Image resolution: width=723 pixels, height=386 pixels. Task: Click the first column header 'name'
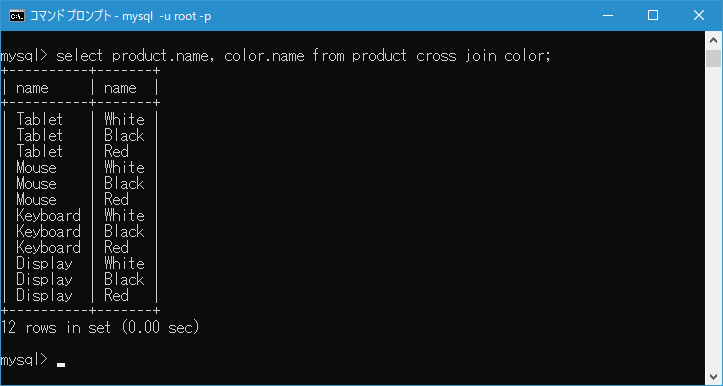(x=32, y=88)
